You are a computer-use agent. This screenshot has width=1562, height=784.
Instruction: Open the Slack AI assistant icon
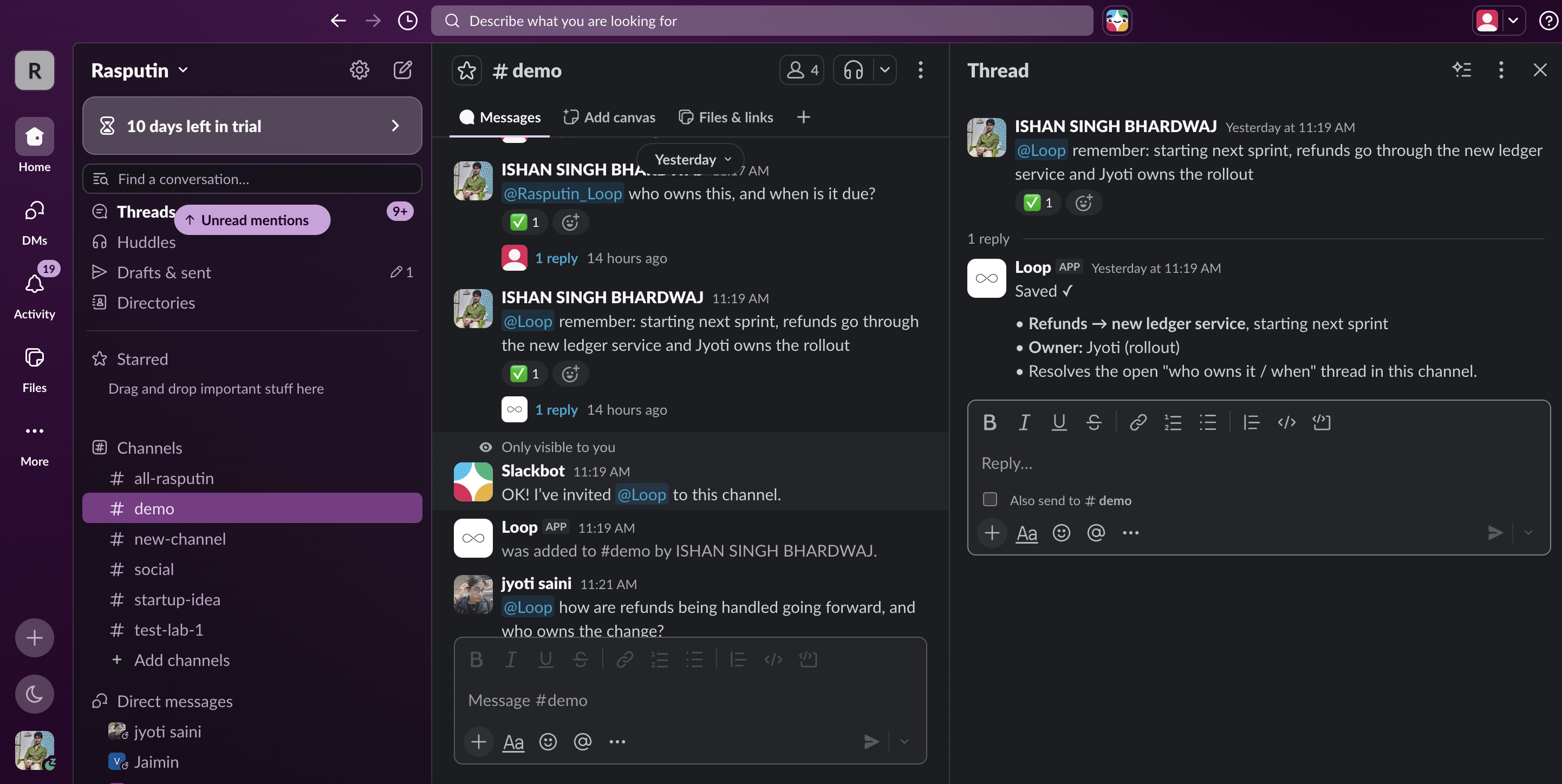coord(1117,21)
